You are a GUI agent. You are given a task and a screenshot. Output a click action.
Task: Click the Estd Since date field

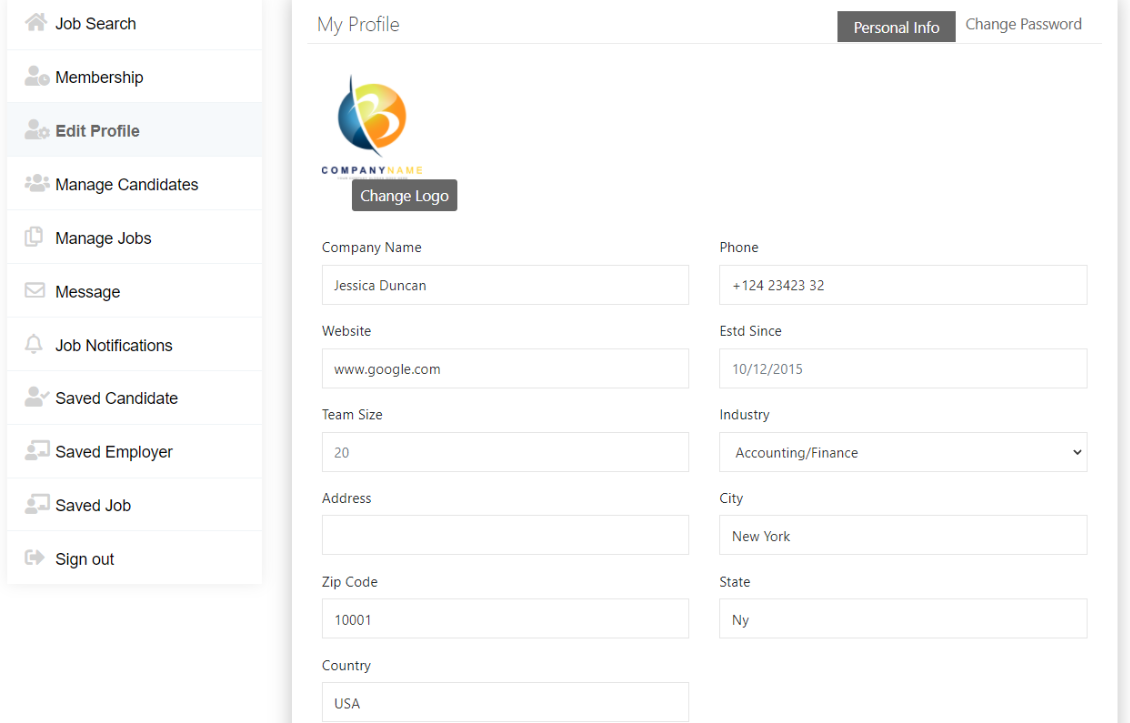pos(903,368)
